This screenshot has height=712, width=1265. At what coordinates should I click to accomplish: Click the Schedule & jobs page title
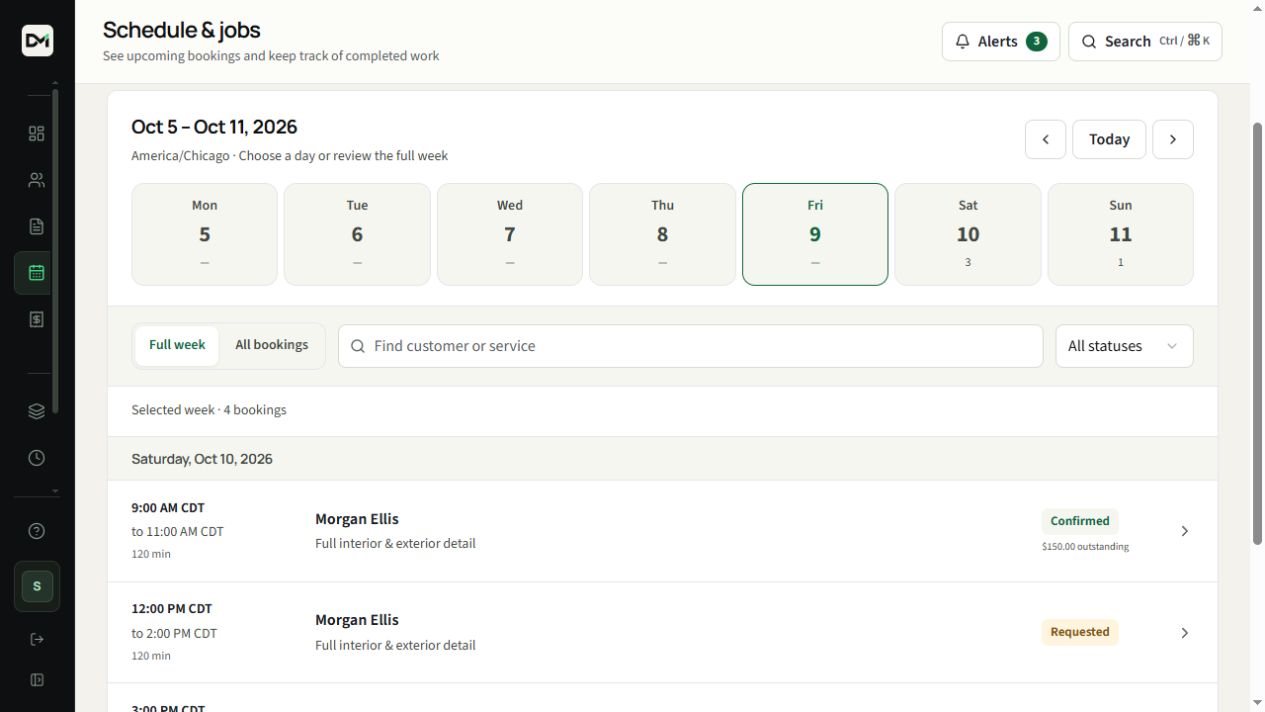coord(182,30)
